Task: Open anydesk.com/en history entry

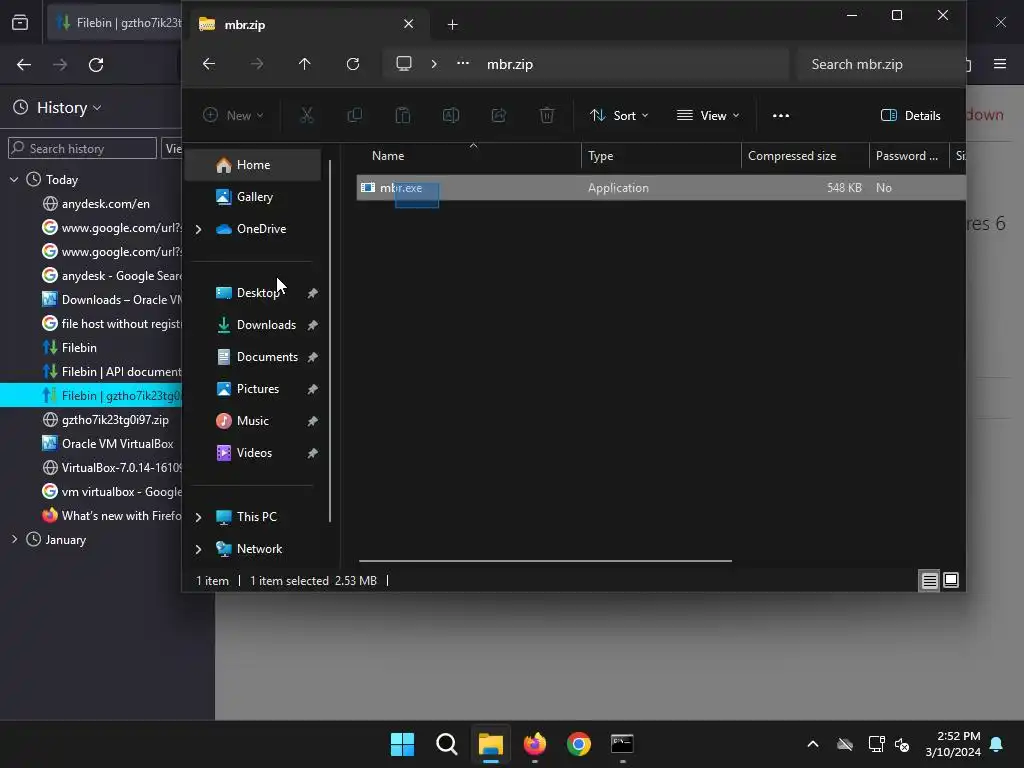Action: pos(104,204)
